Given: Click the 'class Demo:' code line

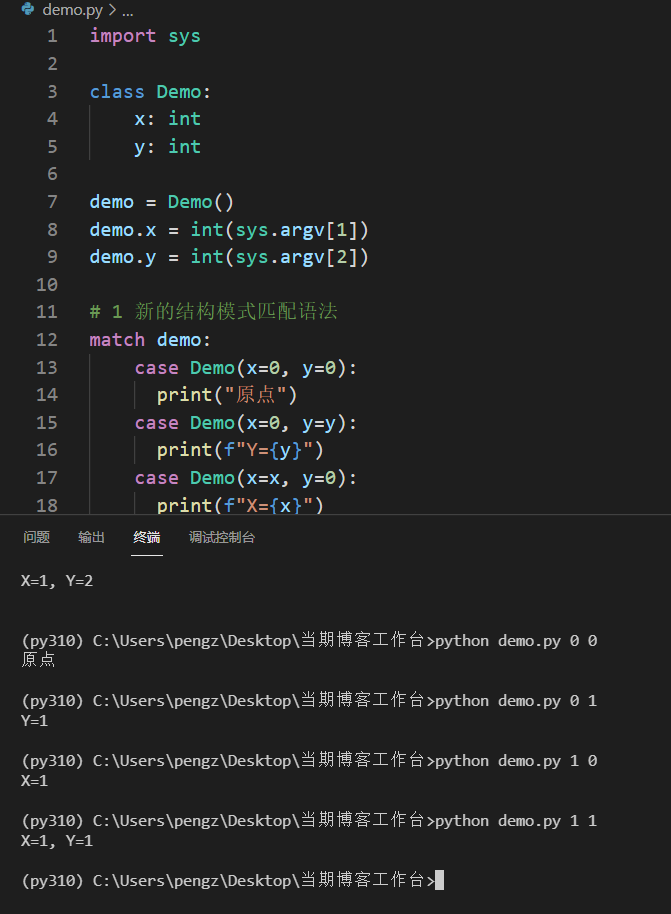Looking at the screenshot, I should coord(150,92).
